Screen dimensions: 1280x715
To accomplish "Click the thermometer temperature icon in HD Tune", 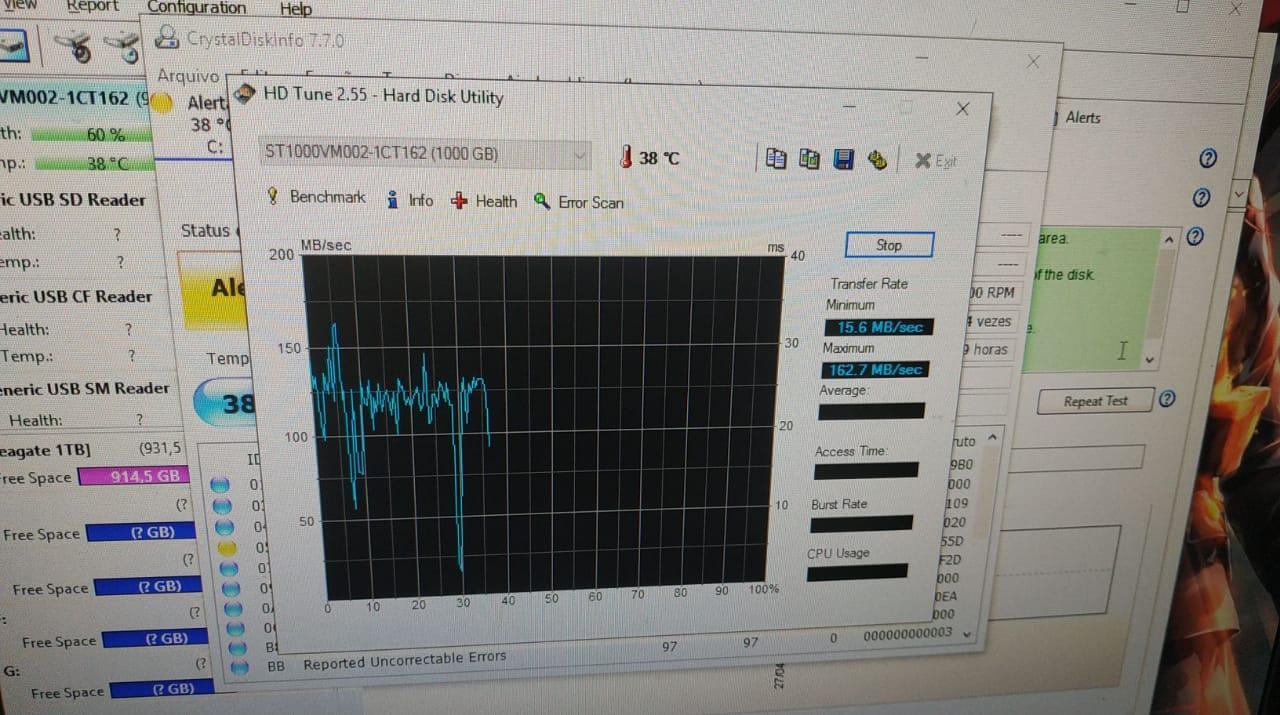I will [626, 157].
